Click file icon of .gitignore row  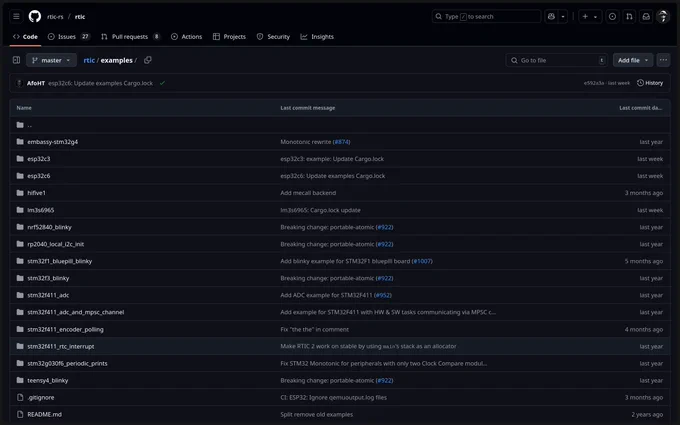(20, 397)
